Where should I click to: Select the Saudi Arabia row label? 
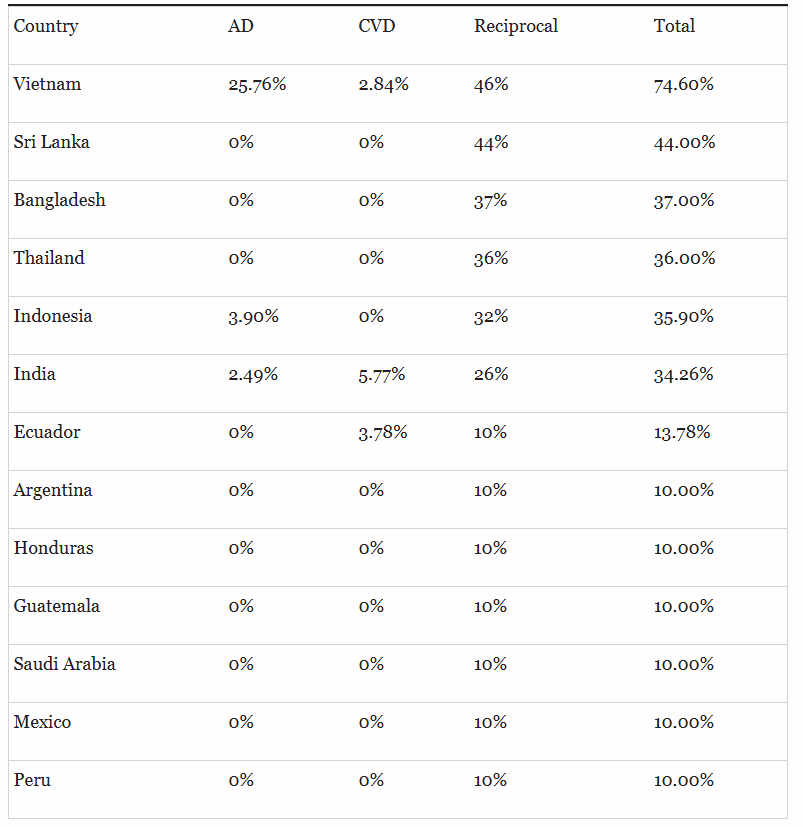pos(64,664)
